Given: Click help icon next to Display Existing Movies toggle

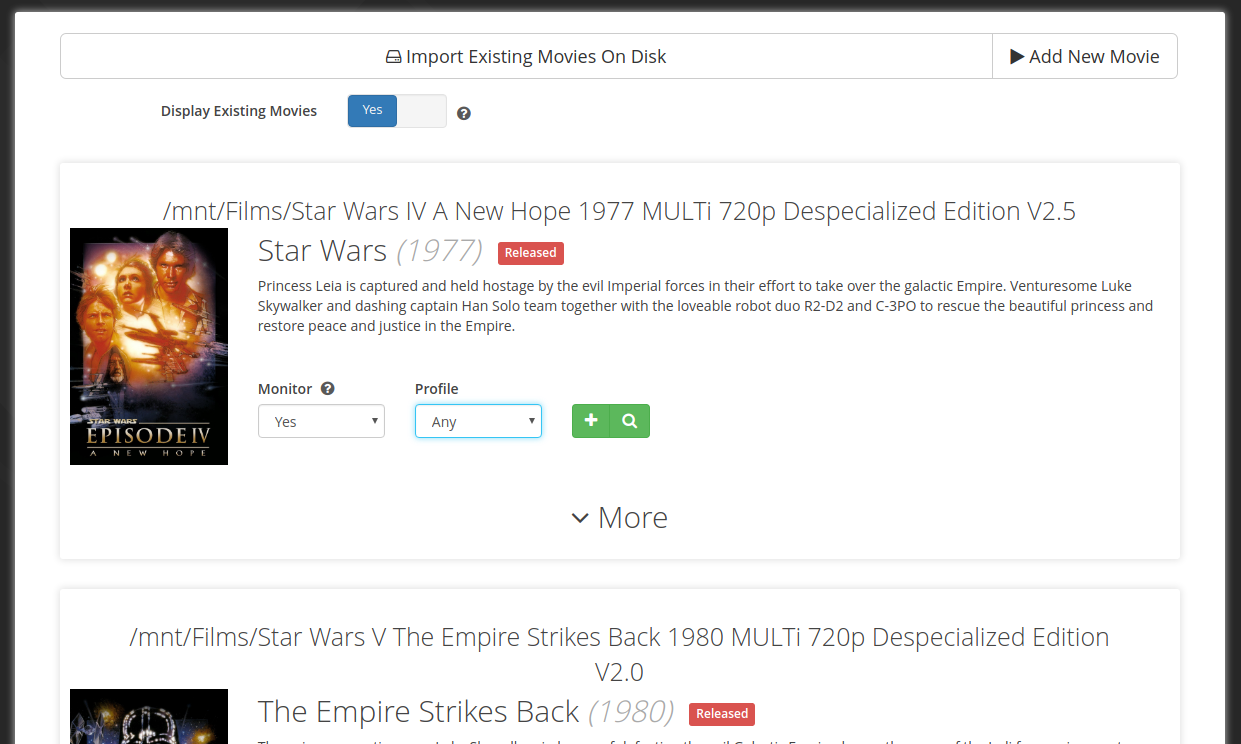Looking at the screenshot, I should pyautogui.click(x=464, y=113).
